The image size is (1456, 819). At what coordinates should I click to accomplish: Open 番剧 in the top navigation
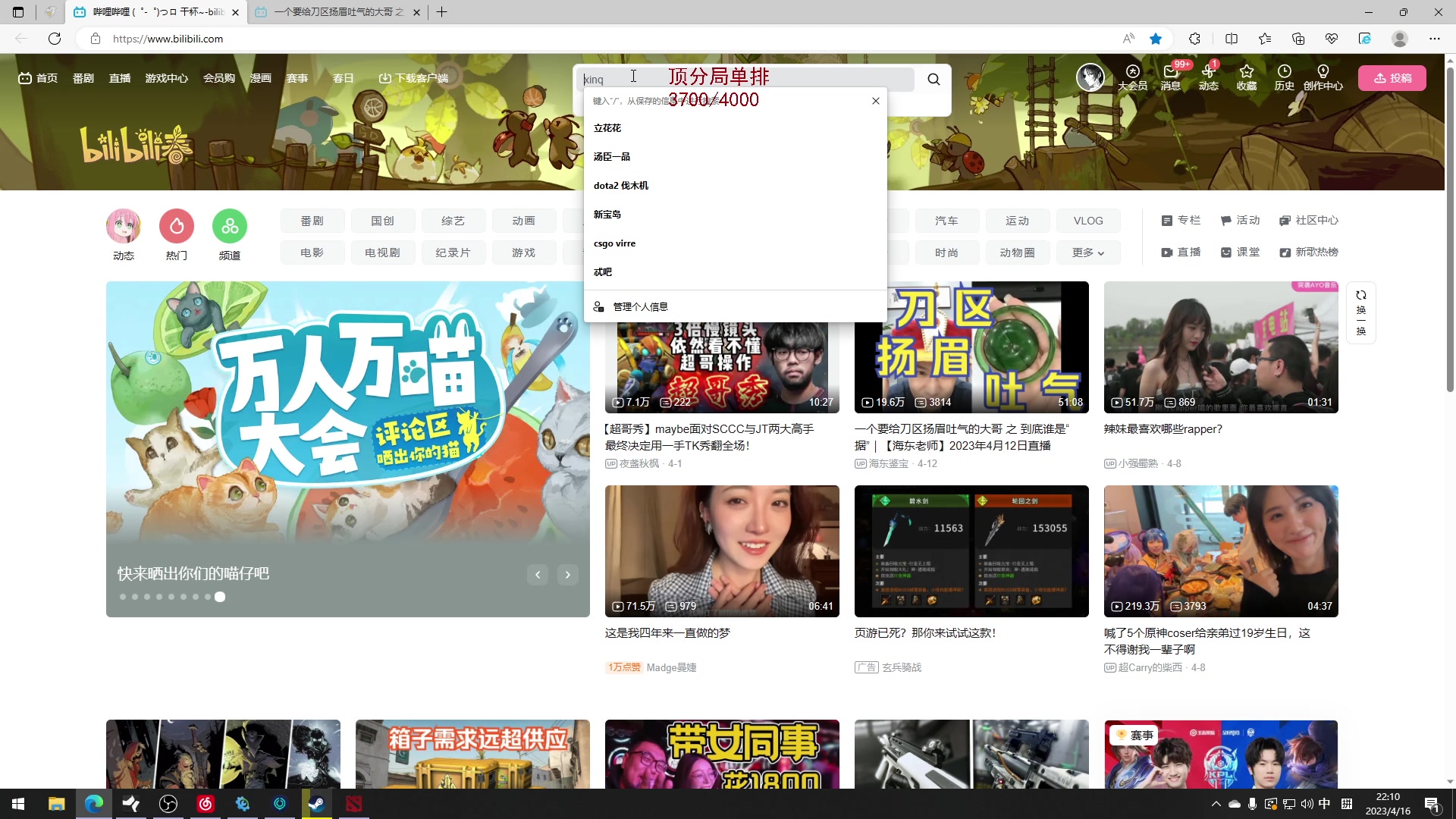point(83,77)
